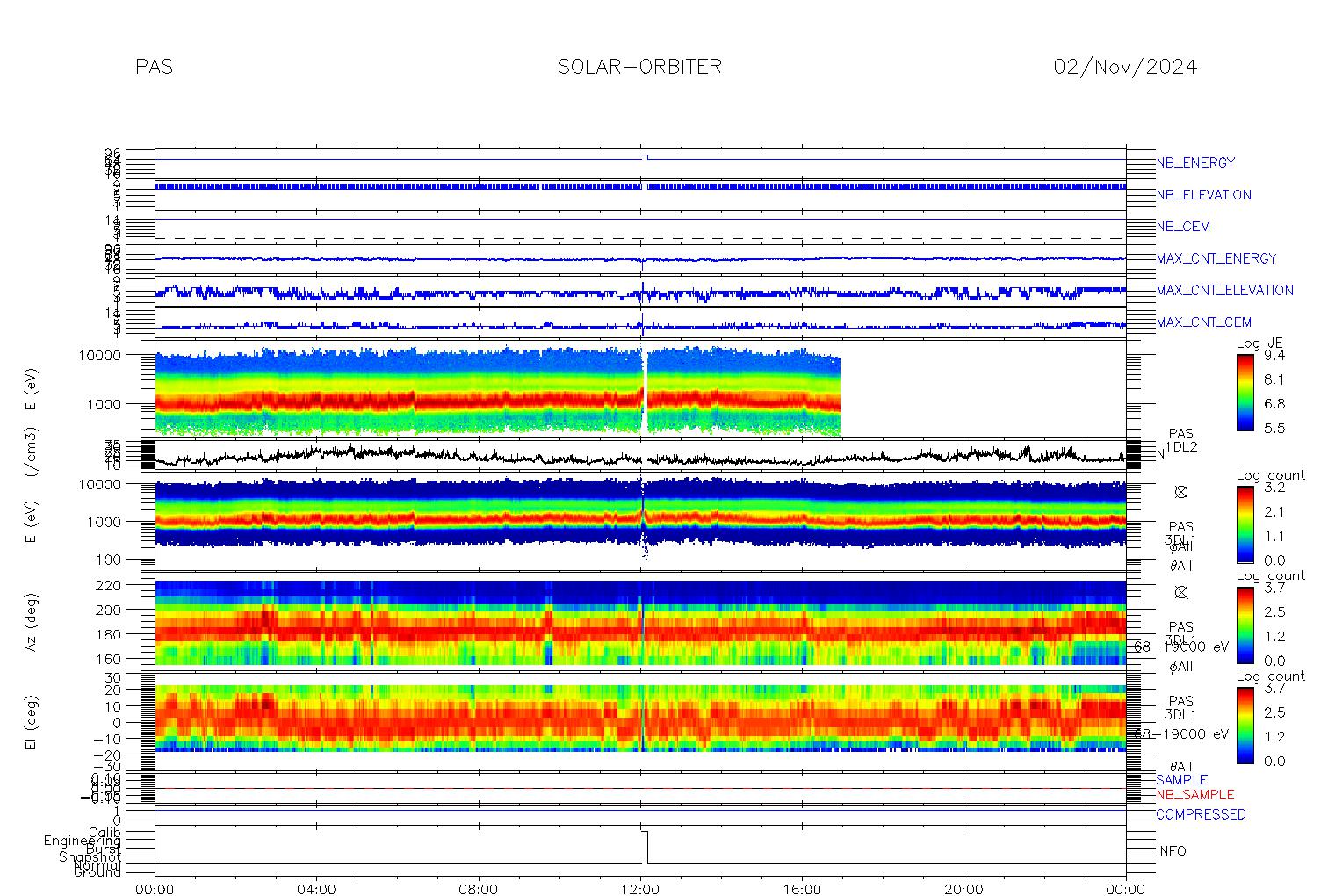Image resolution: width=1328 pixels, height=896 pixels.
Task: Click the Engineering mode label
Action: point(83,841)
